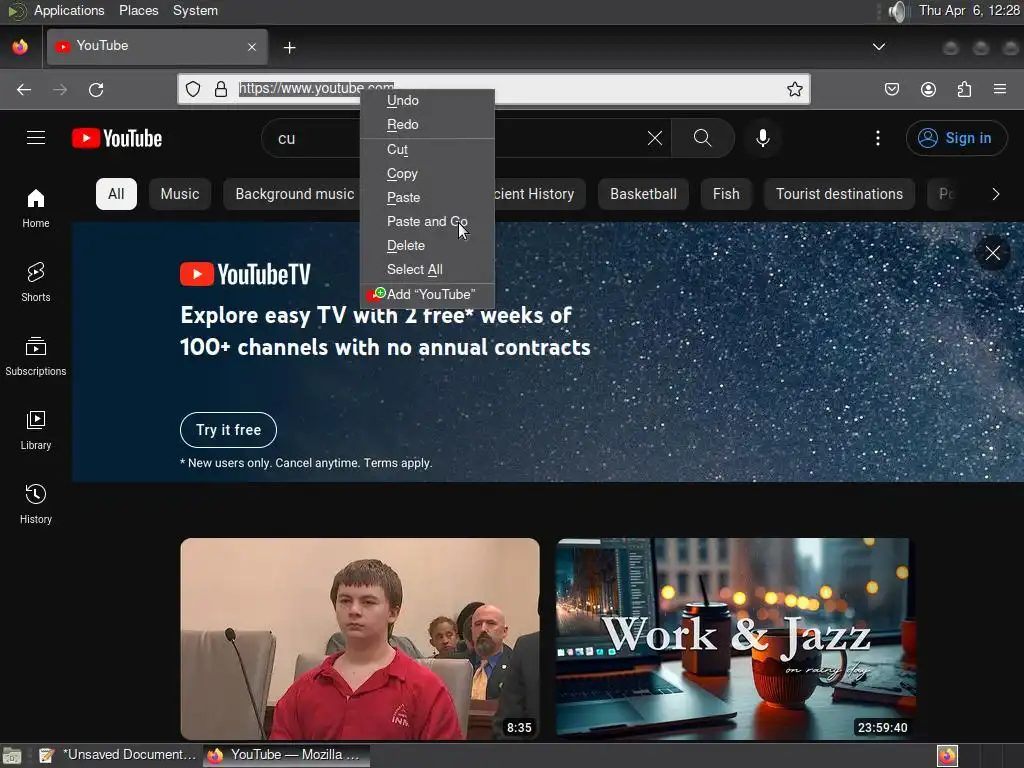The width and height of the screenshot is (1024, 768).
Task: Open the System menu in the panel
Action: pos(195,10)
